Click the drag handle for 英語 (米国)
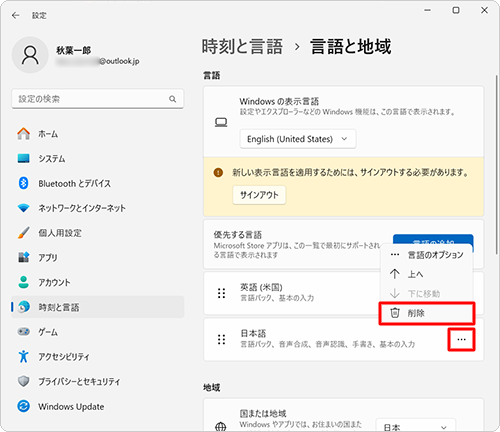This screenshot has height=432, width=500. (221, 293)
